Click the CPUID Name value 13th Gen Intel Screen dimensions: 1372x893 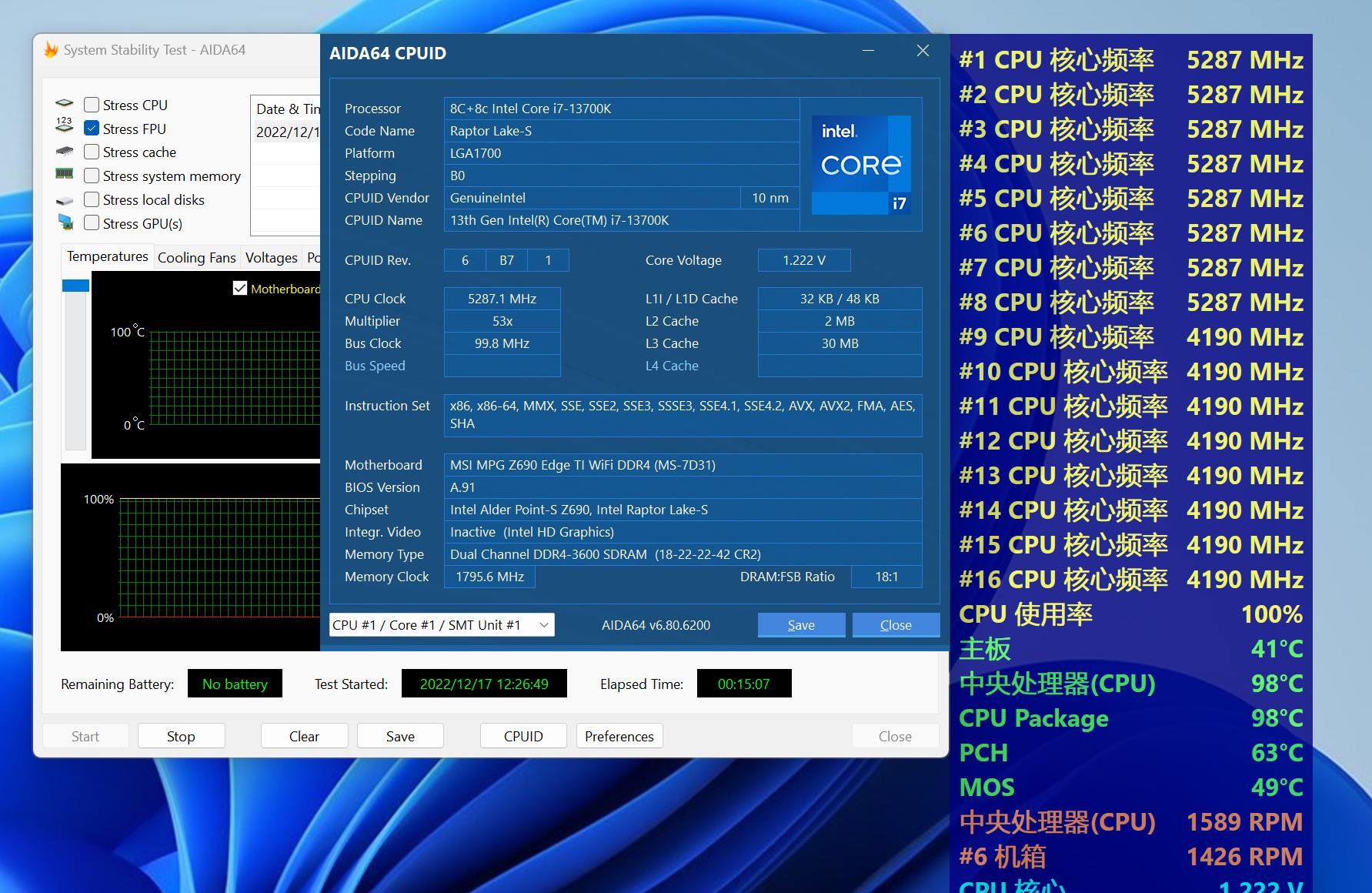click(622, 220)
